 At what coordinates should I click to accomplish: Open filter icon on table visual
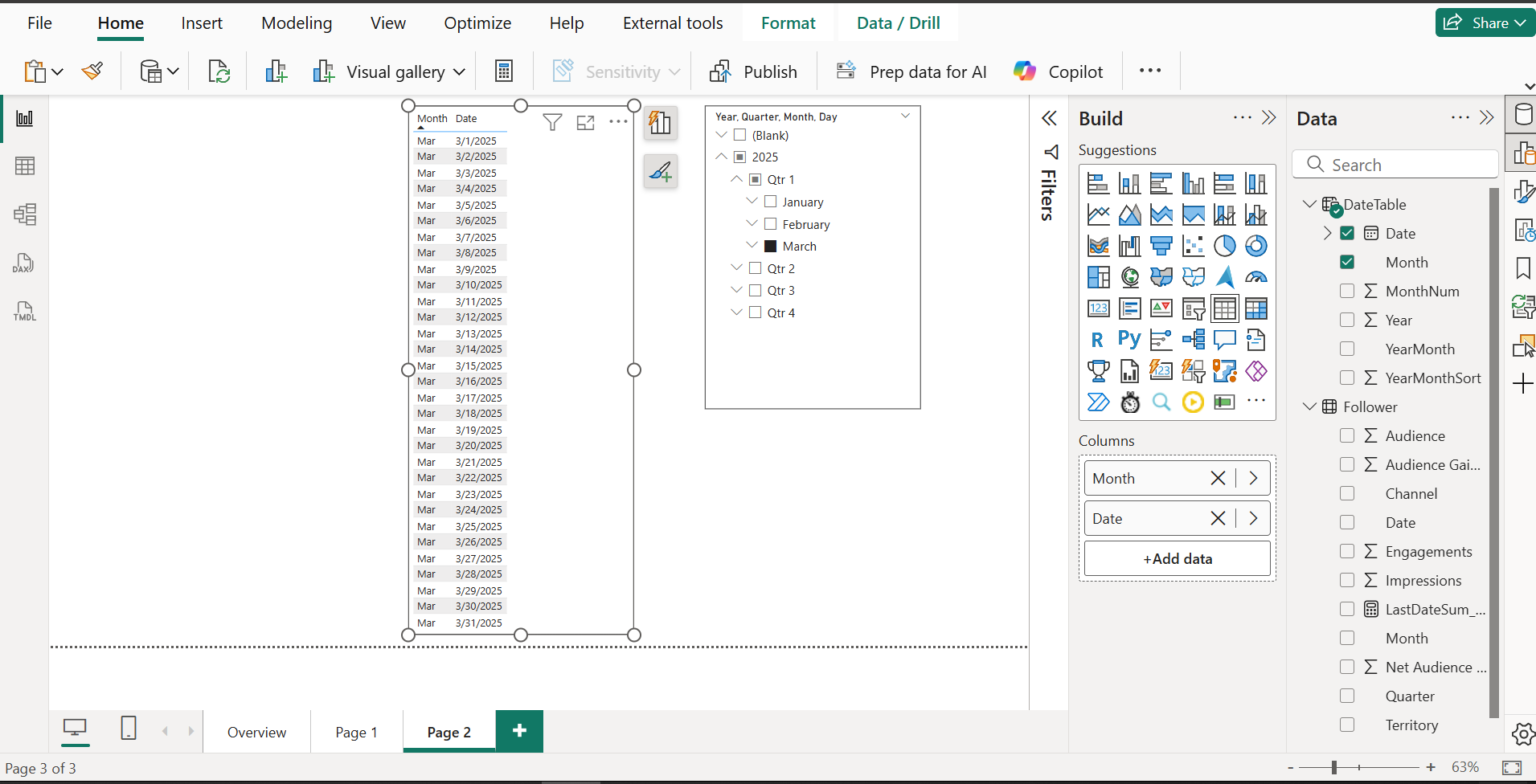pos(552,122)
